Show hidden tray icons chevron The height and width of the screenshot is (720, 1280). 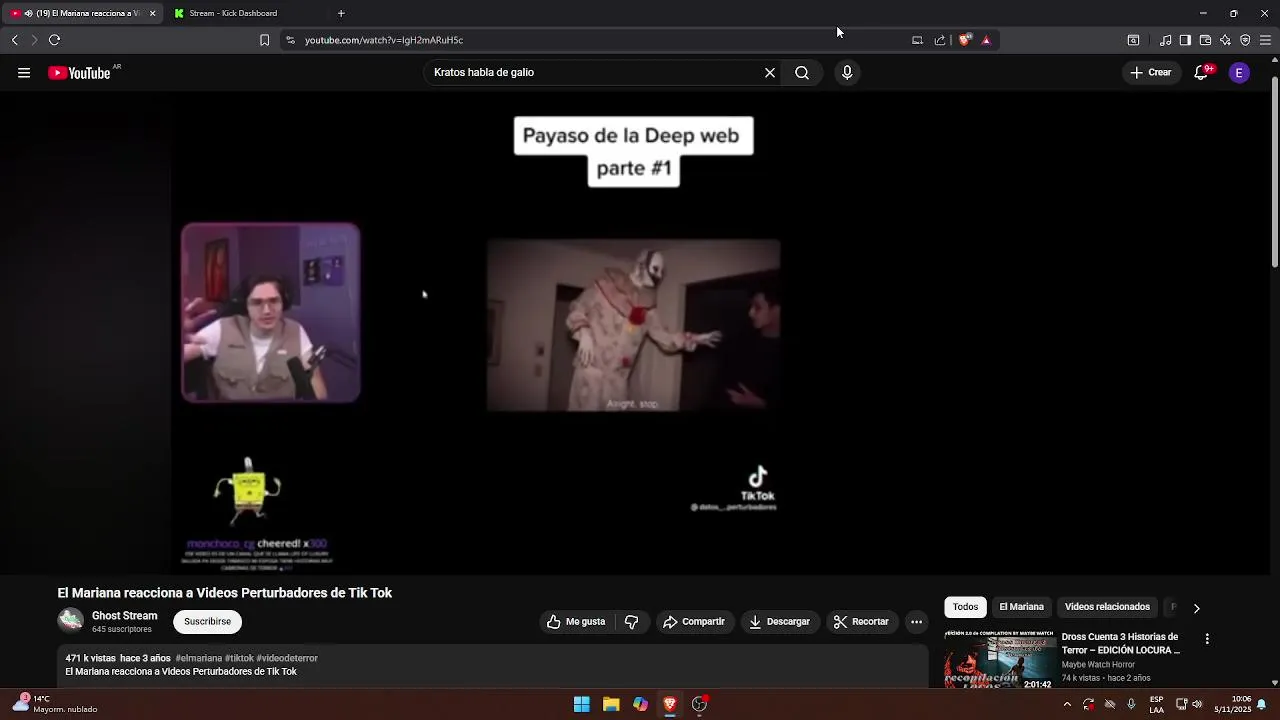1067,705
